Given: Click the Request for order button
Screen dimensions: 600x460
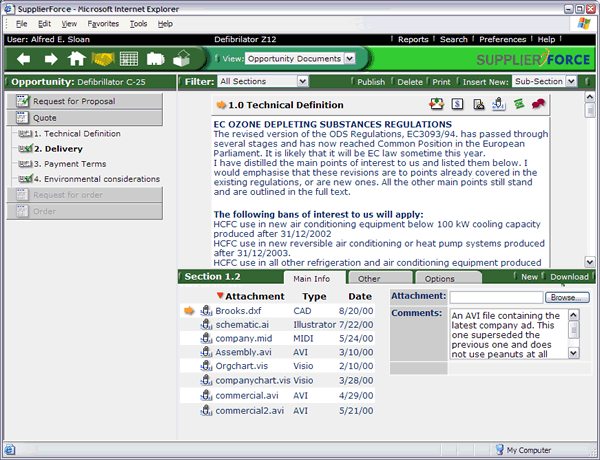Looking at the screenshot, I should point(85,195).
